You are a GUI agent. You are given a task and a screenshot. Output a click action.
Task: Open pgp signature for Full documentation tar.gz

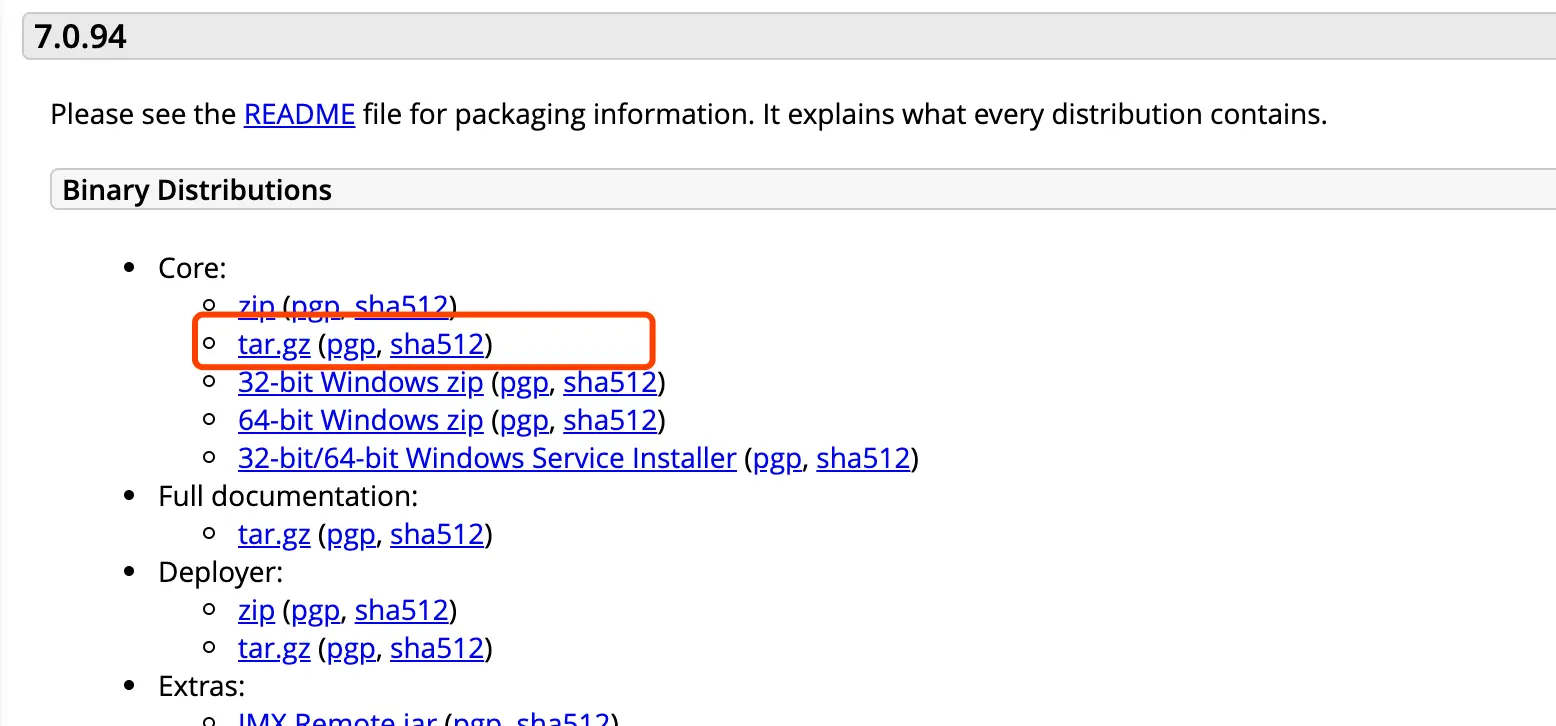point(351,535)
